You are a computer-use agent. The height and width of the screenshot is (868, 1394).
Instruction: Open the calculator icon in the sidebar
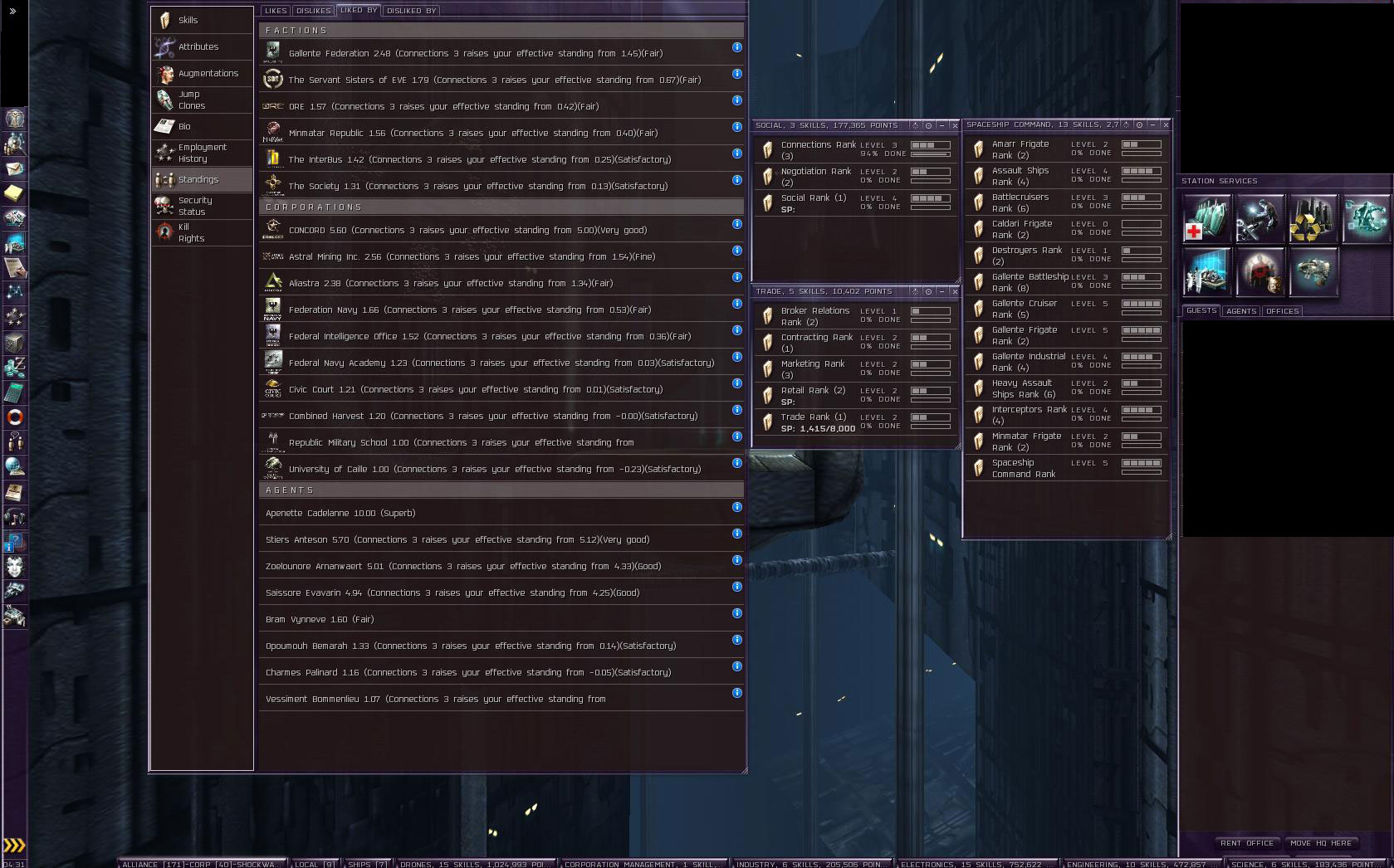[15, 393]
